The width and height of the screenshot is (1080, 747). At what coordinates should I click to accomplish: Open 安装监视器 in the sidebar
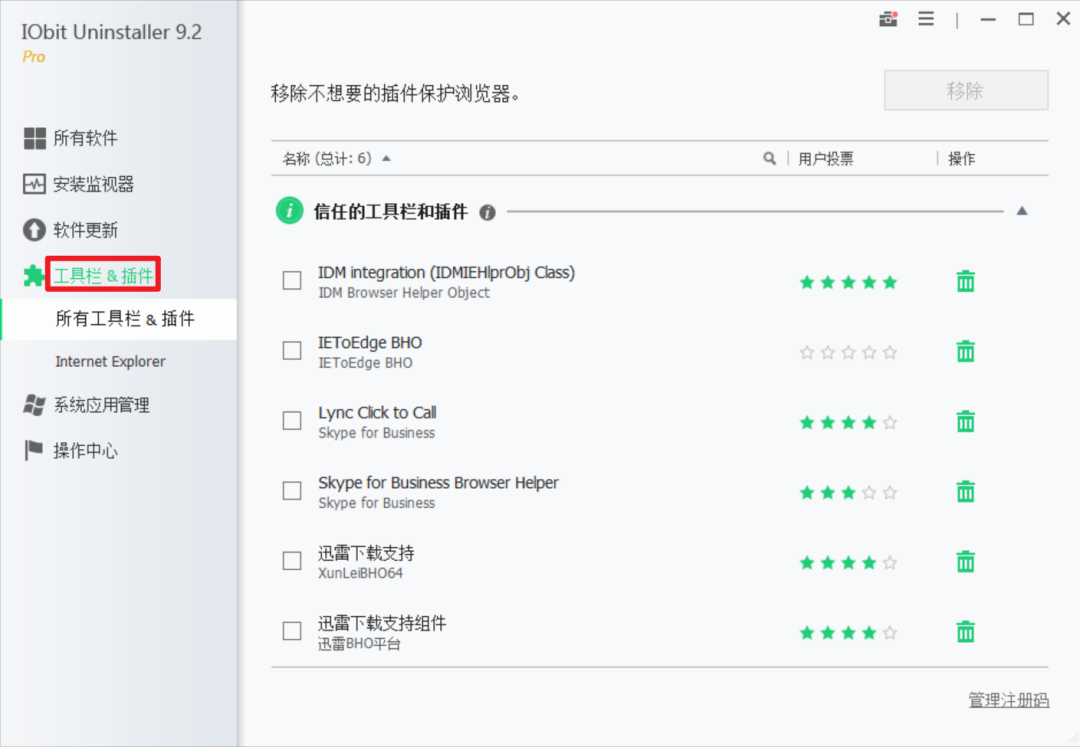(x=93, y=184)
